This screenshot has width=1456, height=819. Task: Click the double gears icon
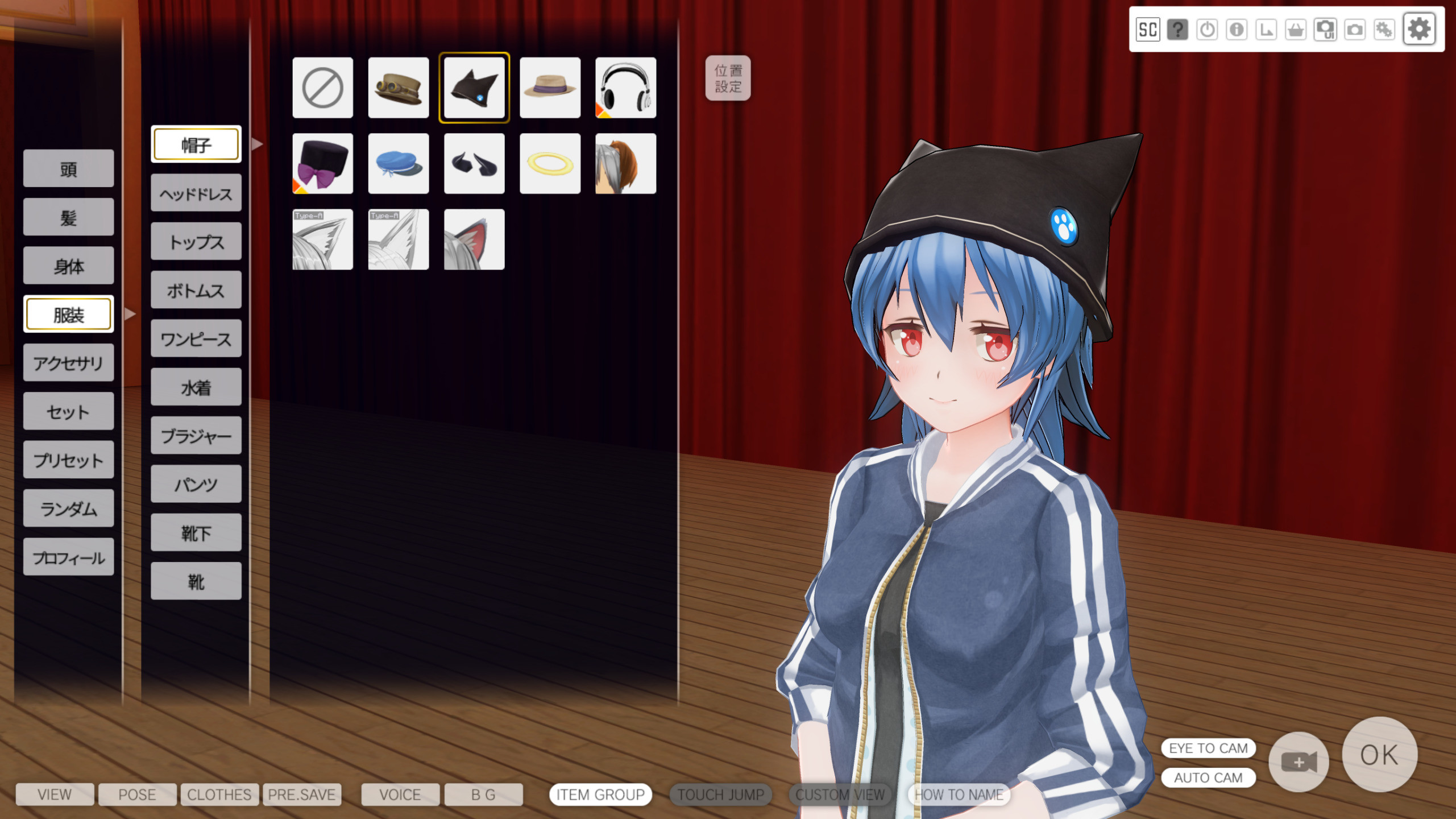pos(1384,30)
